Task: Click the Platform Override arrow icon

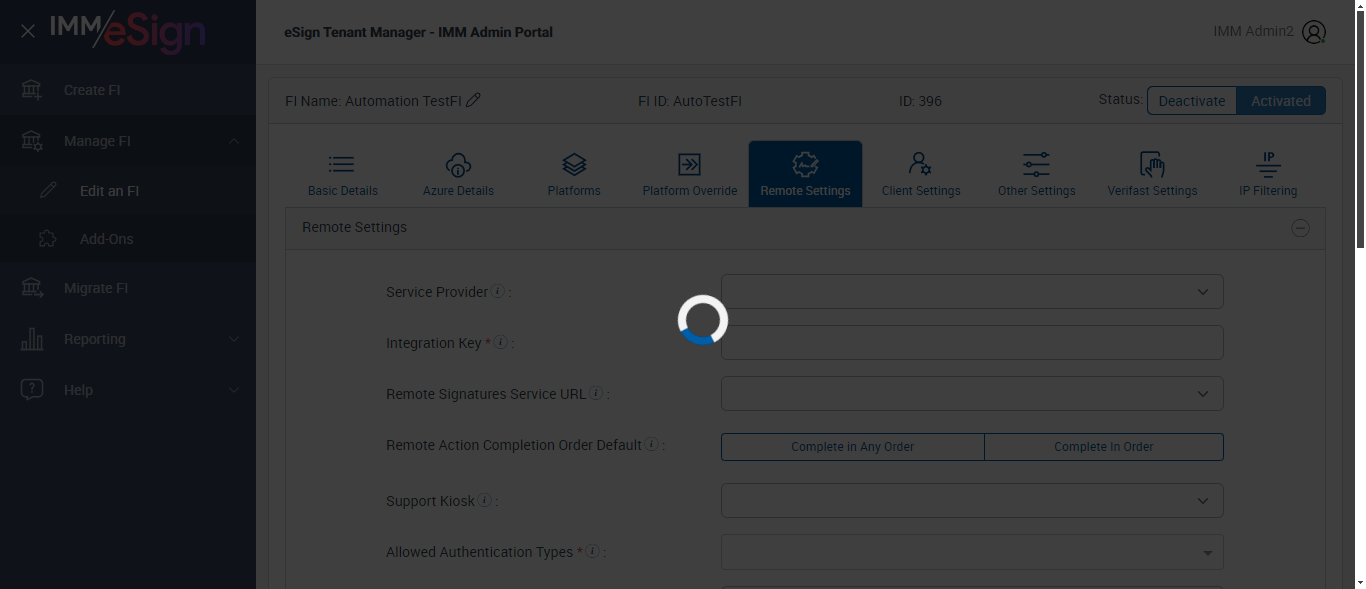Action: tap(689, 164)
